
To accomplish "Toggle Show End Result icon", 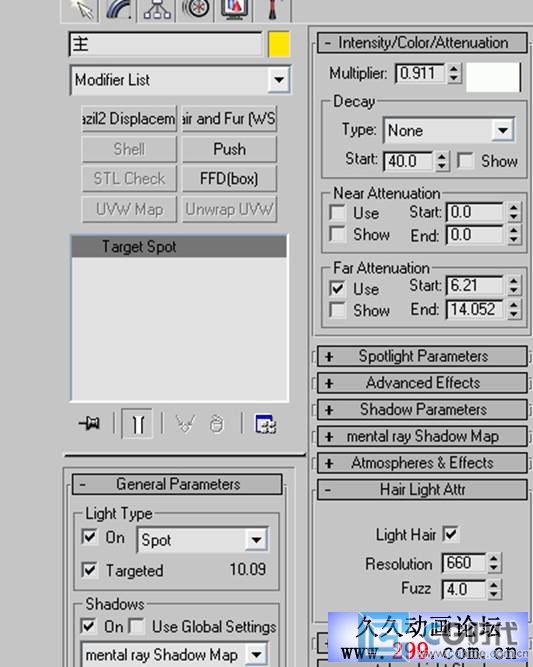I will pos(137,424).
